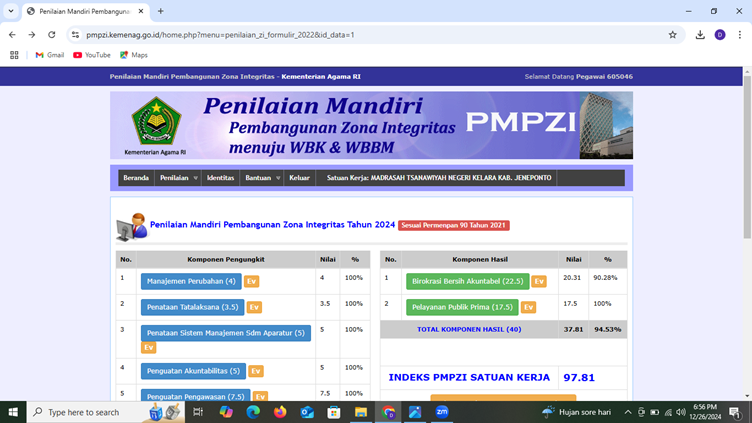The image size is (752, 423).
Task: Expand the Penilaian dropdown menu
Action: click(x=178, y=178)
